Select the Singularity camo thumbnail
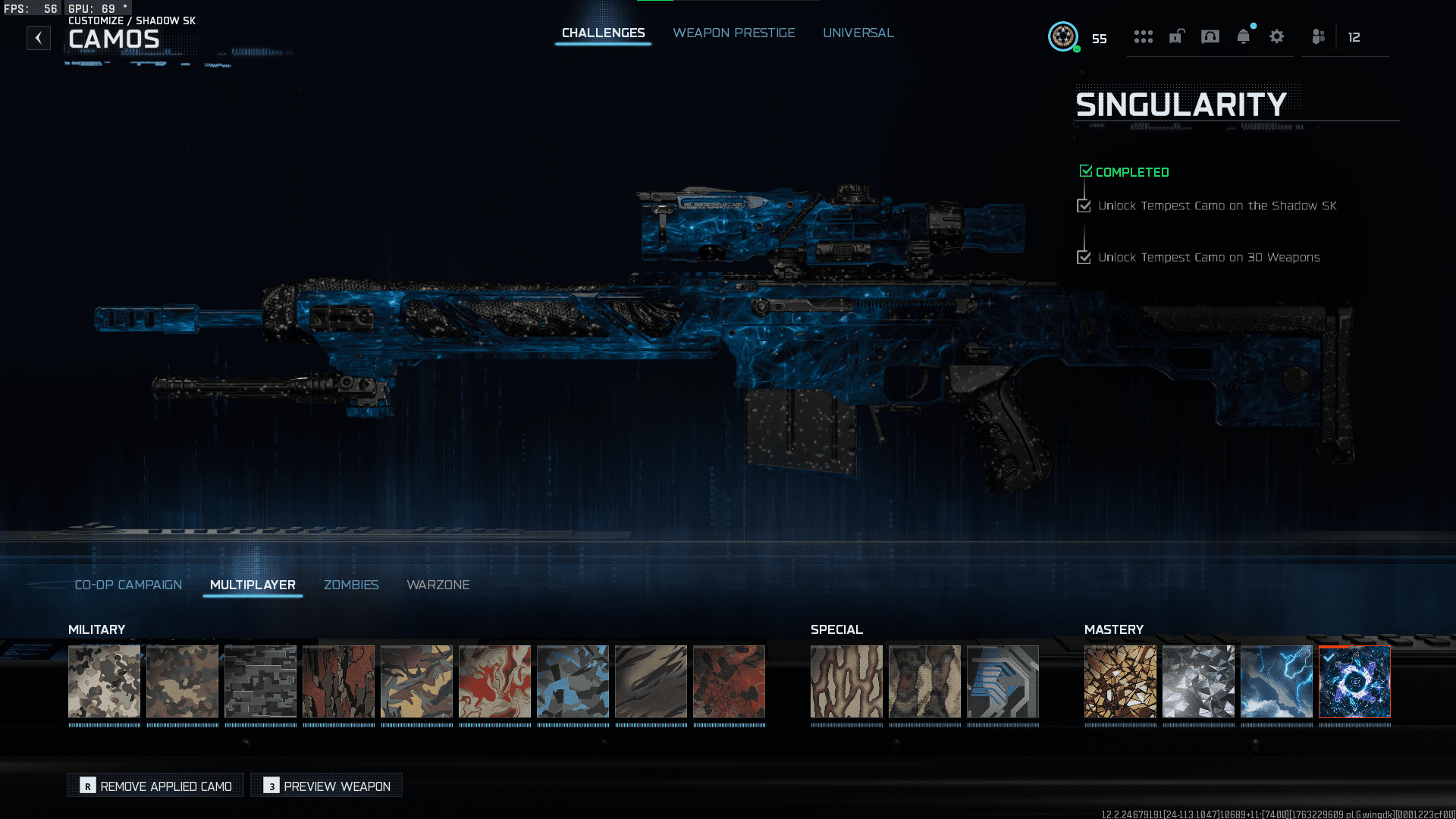This screenshot has height=819, width=1456. pyautogui.click(x=1354, y=681)
